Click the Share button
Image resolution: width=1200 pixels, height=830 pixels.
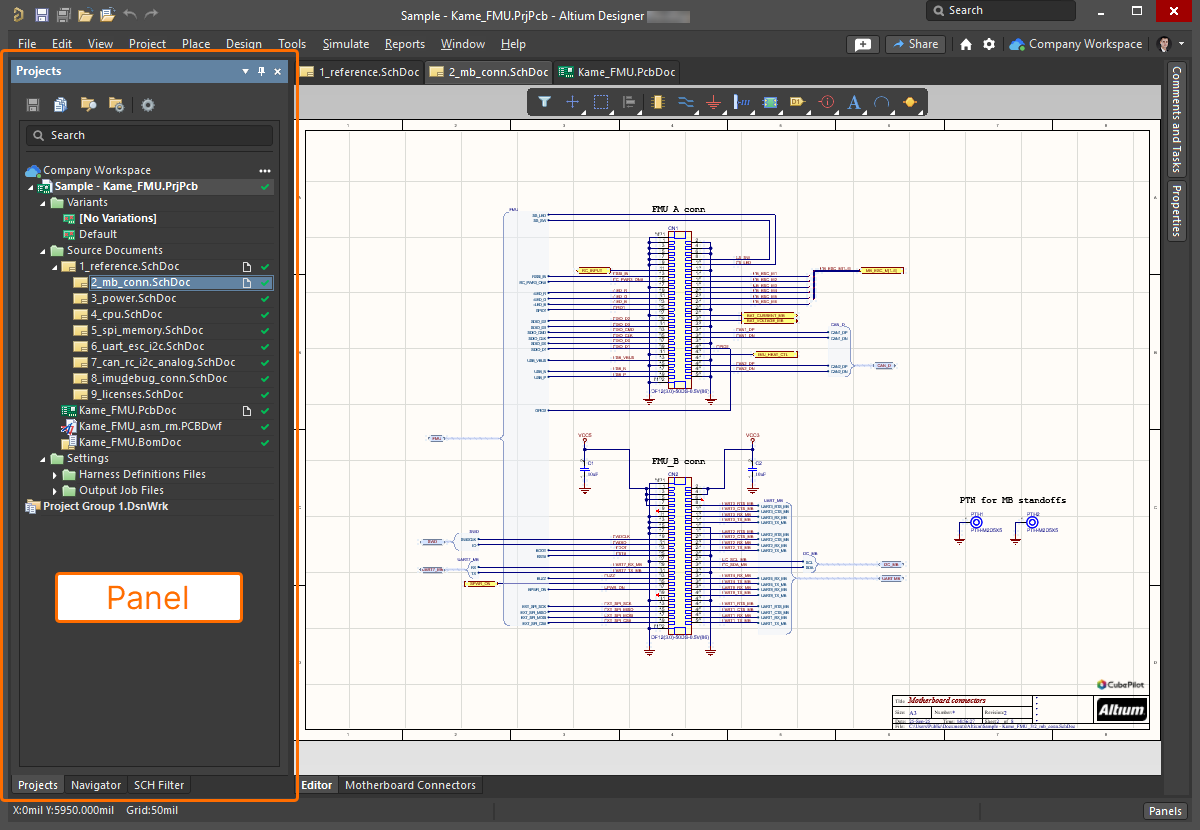(x=914, y=44)
